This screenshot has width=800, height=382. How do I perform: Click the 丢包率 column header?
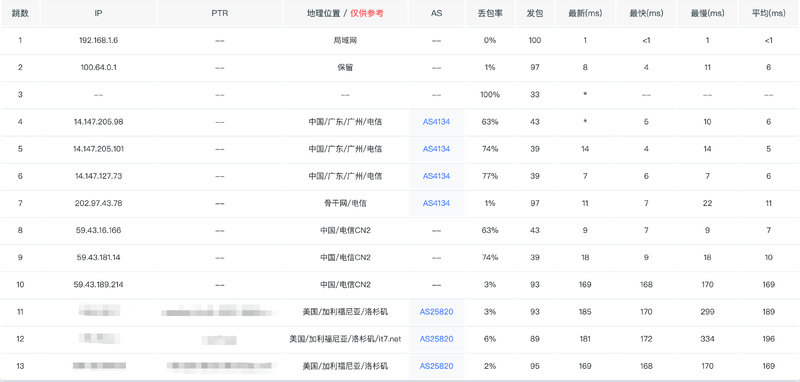pyautogui.click(x=490, y=14)
